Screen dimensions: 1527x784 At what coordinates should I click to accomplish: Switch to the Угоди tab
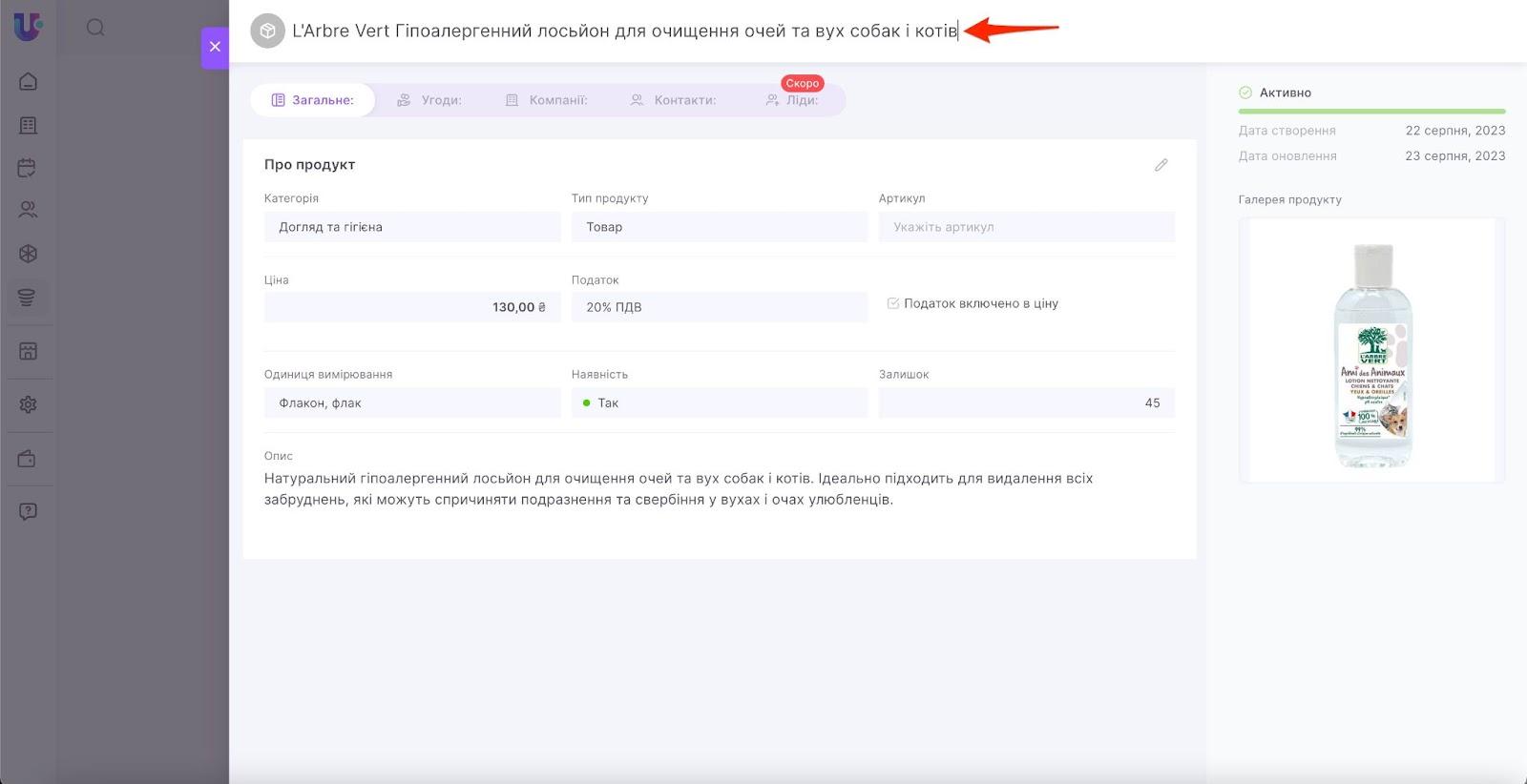point(429,100)
